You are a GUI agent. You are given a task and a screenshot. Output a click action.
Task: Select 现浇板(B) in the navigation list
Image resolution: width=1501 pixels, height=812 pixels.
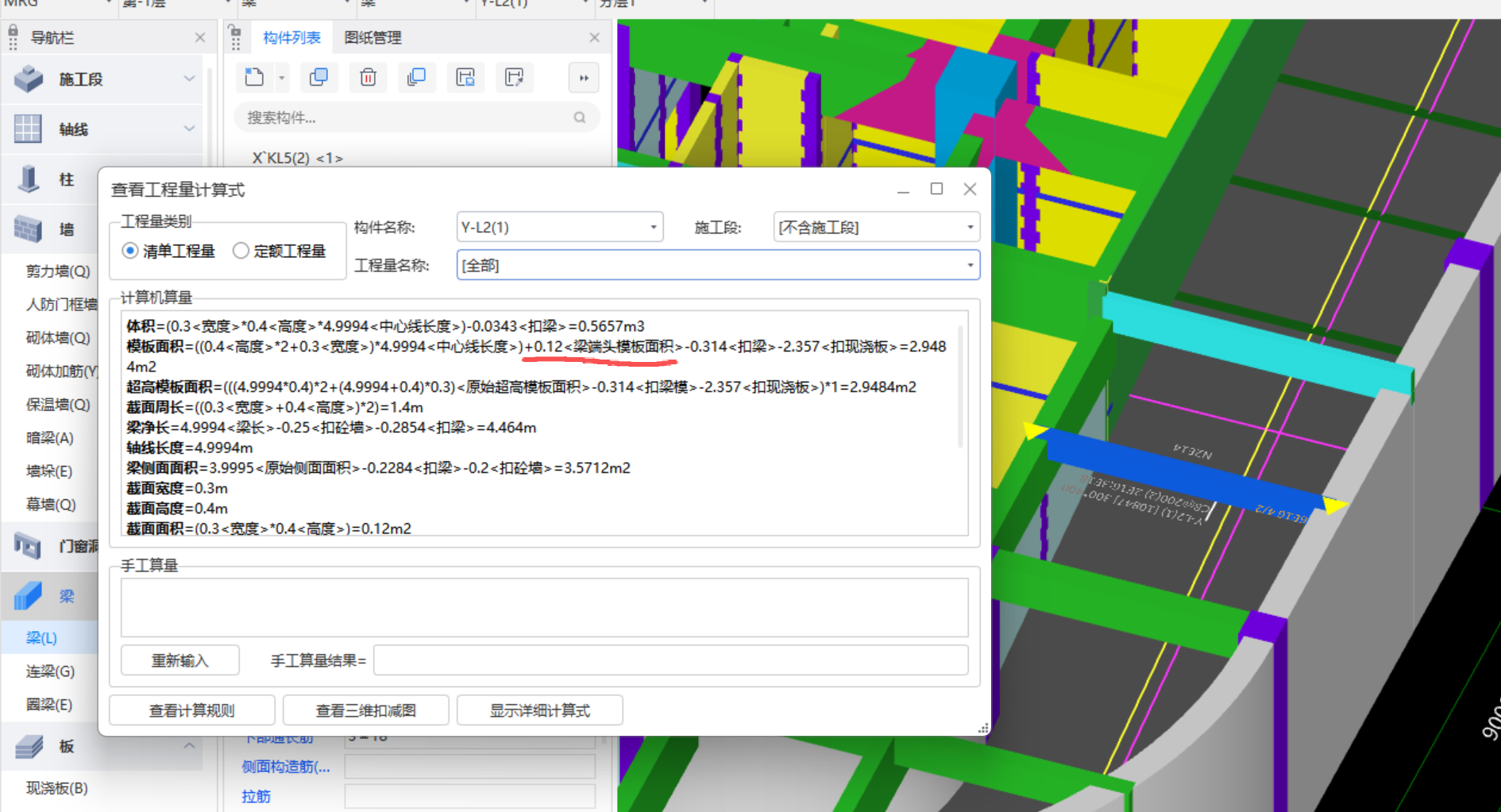coord(56,788)
